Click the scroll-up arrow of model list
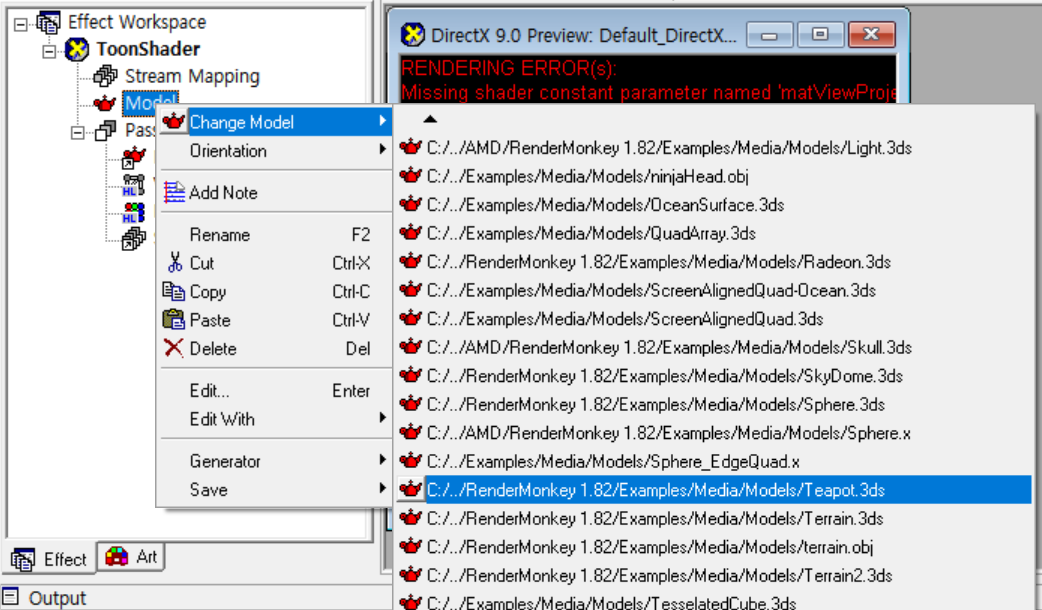The image size is (1042, 610). coord(430,120)
